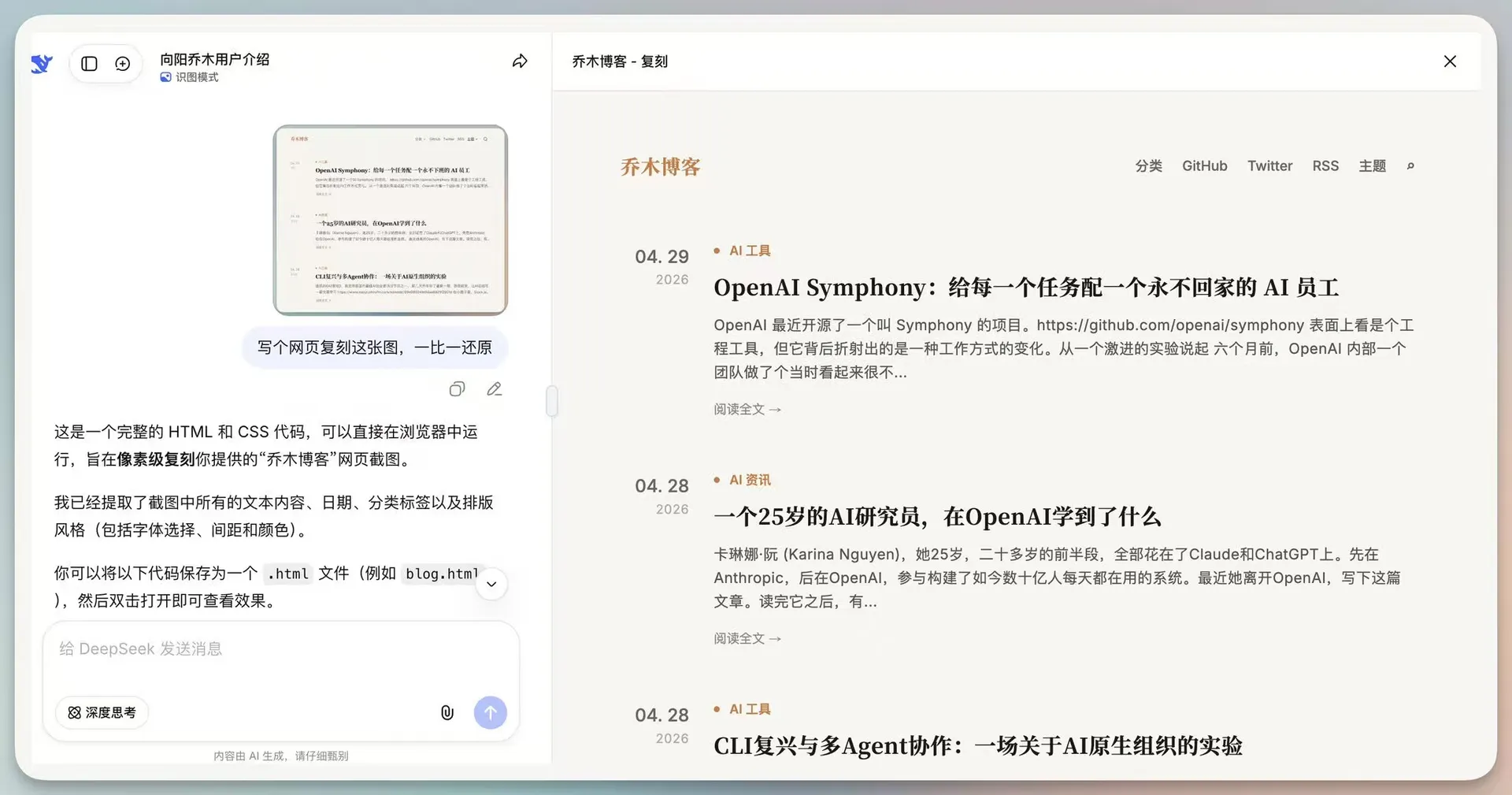This screenshot has height=795, width=1512.
Task: Open the uploaded blog screenshot thumbnail
Action: (x=391, y=221)
